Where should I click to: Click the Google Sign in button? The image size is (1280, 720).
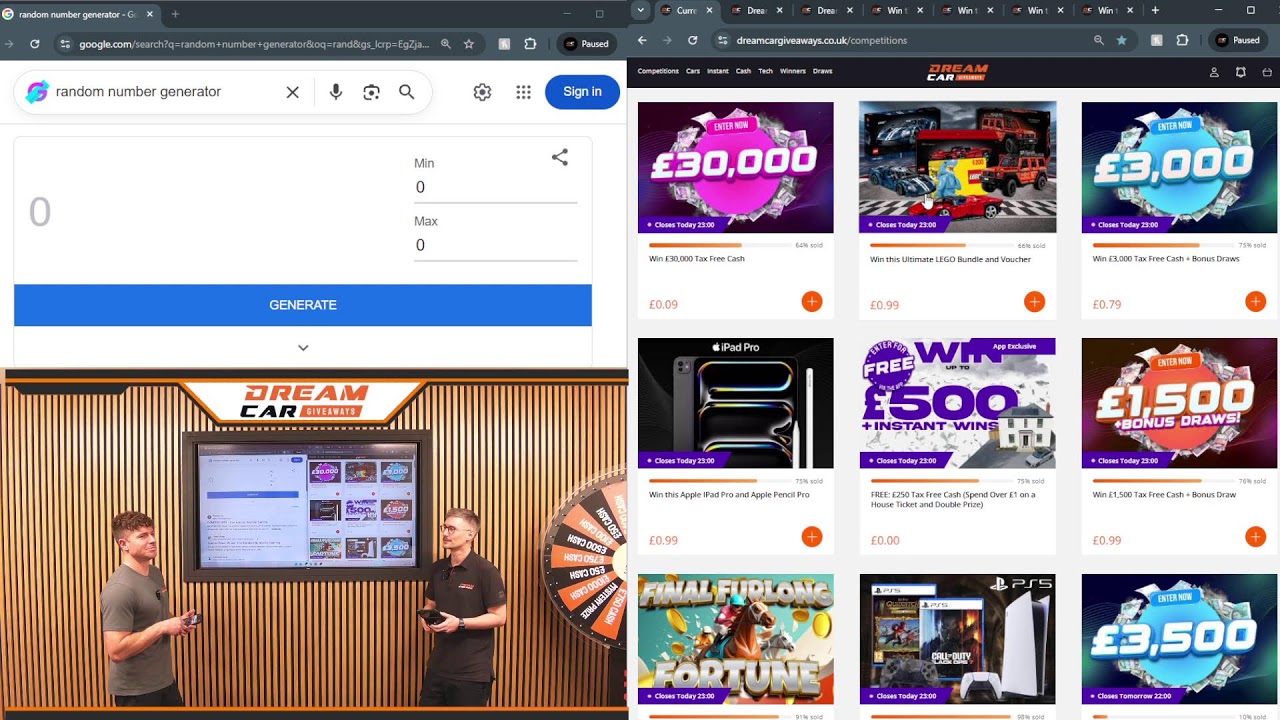click(x=582, y=92)
